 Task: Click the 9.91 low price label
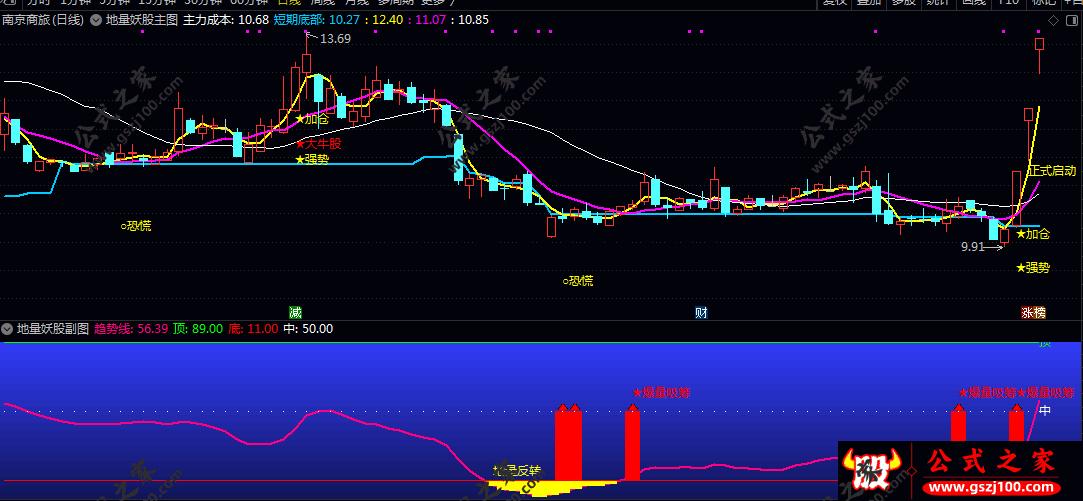pyautogui.click(x=972, y=247)
